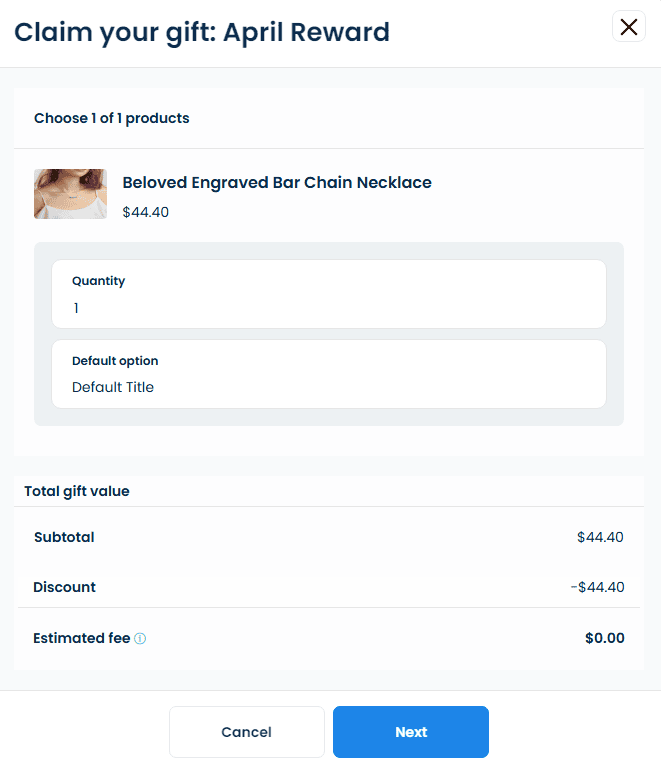Viewport: 661px width, 779px height.
Task: Click the Discount amount -$44.40
Action: [x=597, y=587]
